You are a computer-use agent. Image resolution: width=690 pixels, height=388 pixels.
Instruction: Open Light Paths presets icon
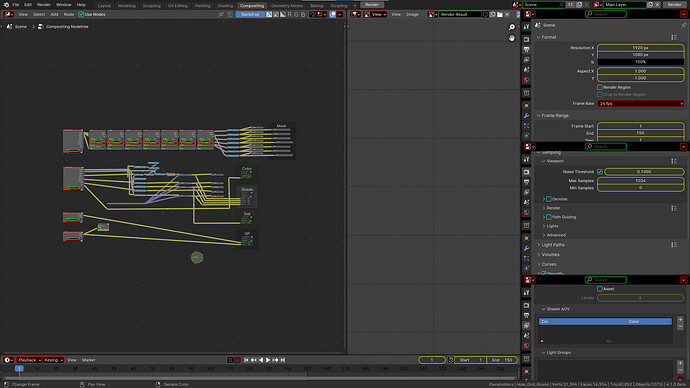tap(674, 245)
